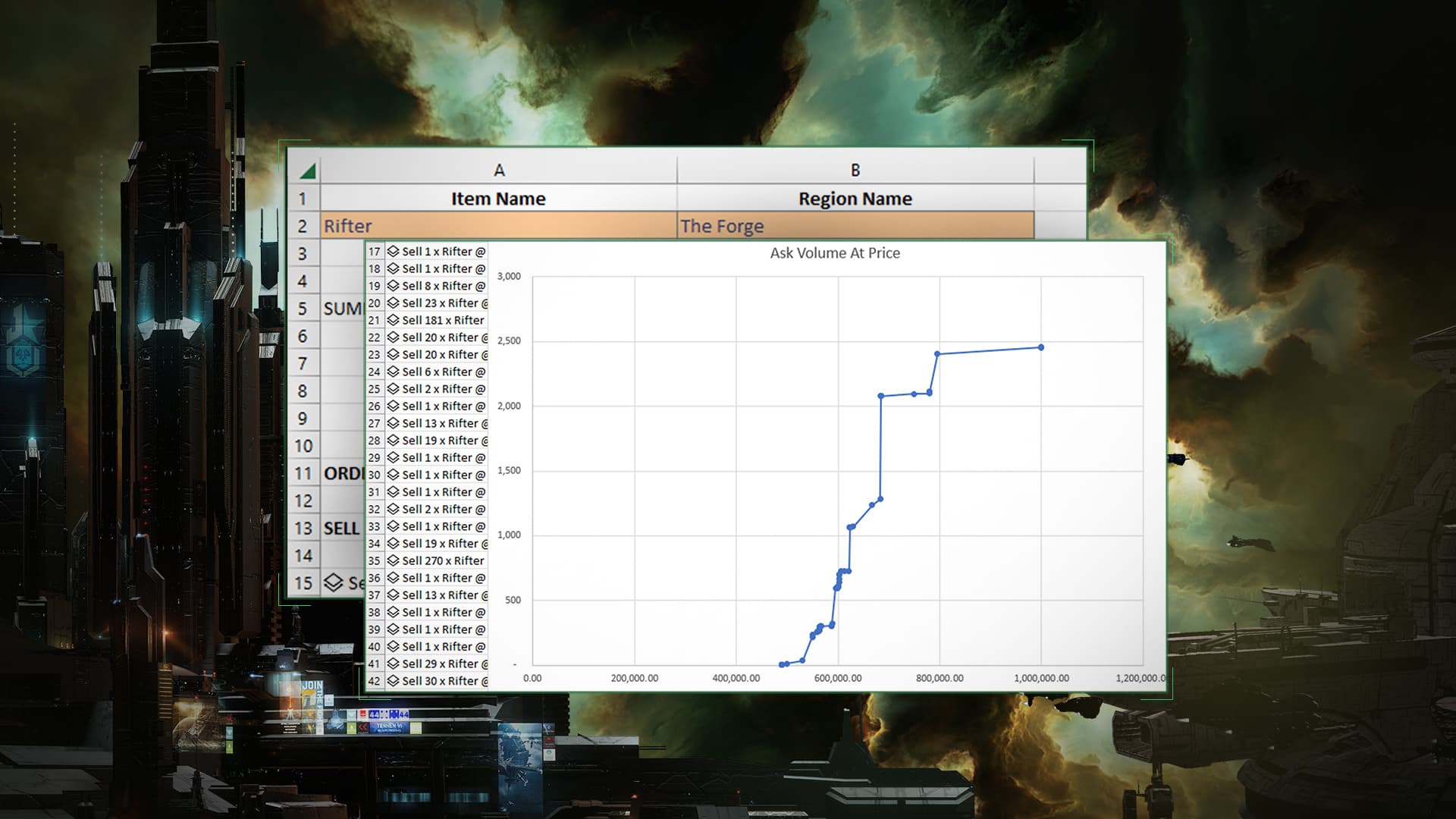This screenshot has height=819, width=1456.
Task: Select column B header
Action: point(855,171)
